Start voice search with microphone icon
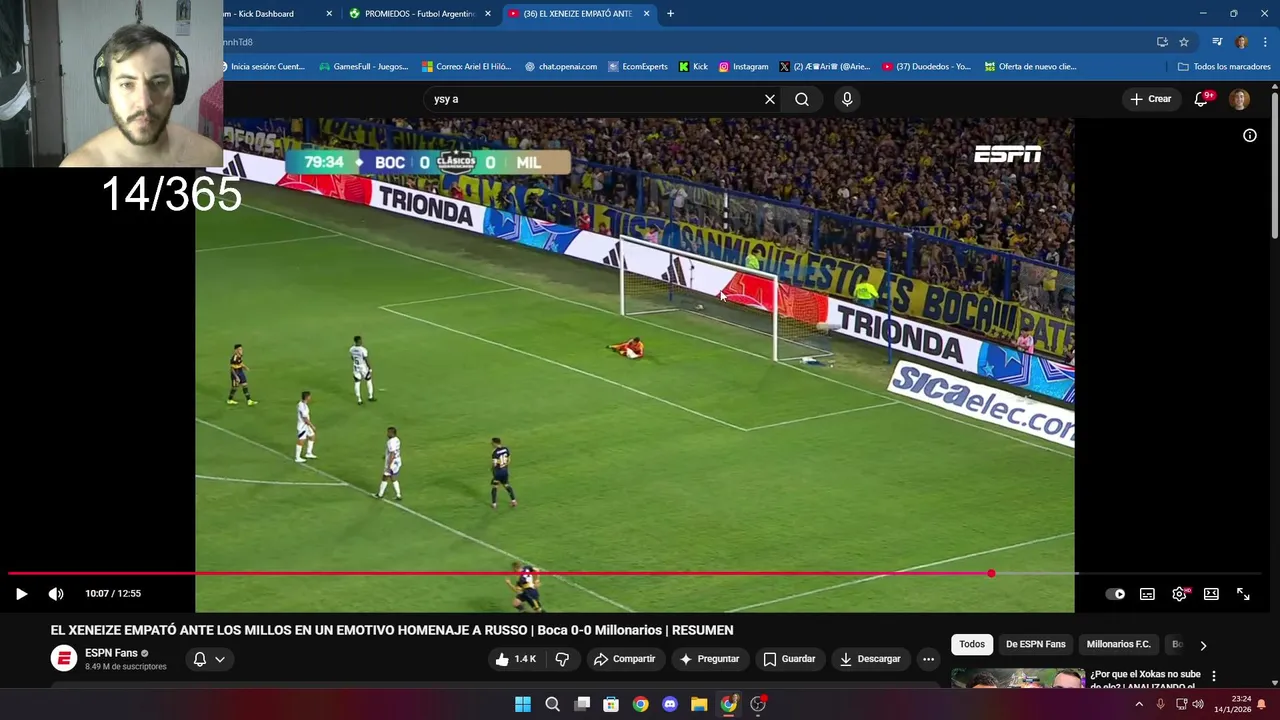 847,99
